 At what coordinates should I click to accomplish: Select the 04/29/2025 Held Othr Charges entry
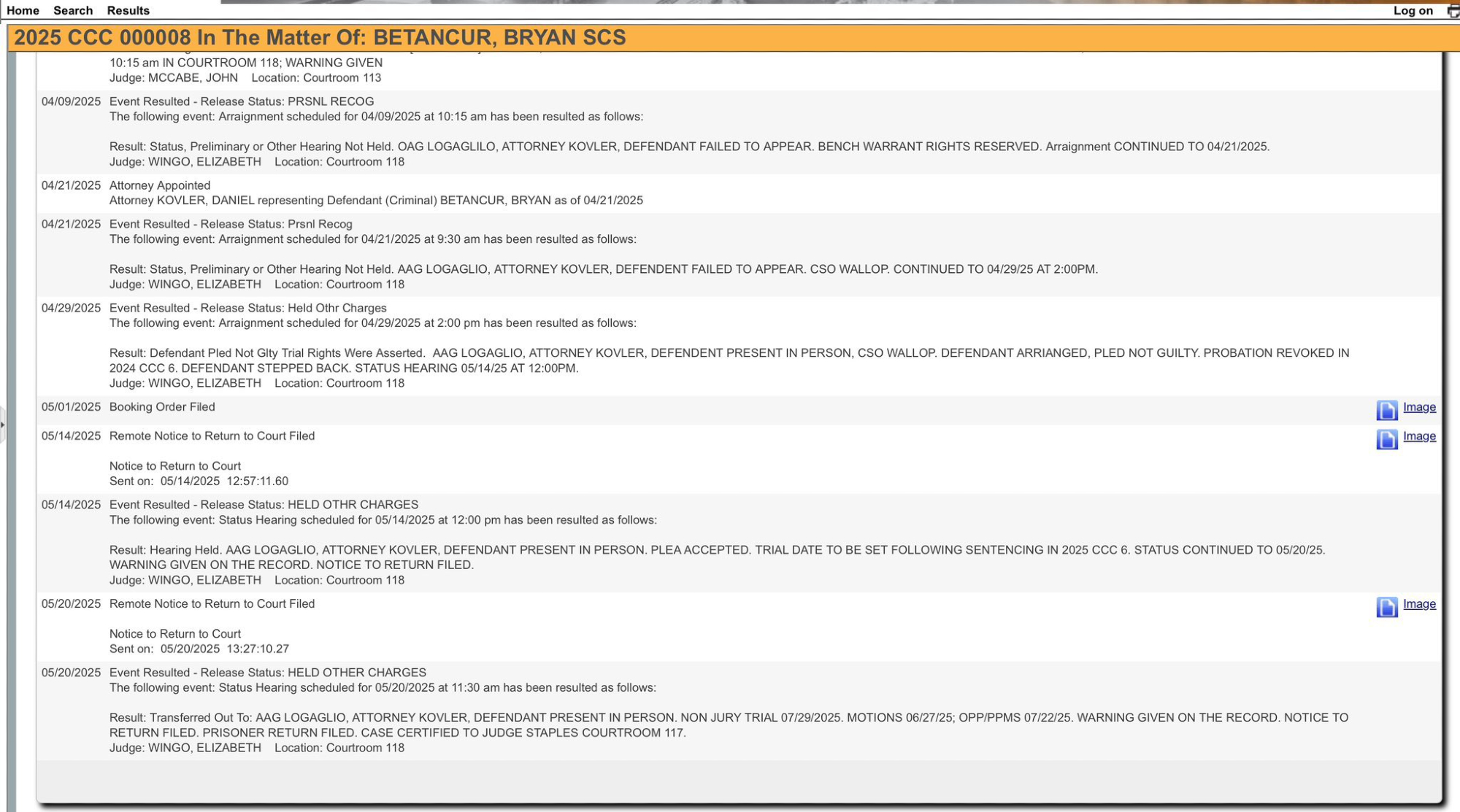point(248,308)
